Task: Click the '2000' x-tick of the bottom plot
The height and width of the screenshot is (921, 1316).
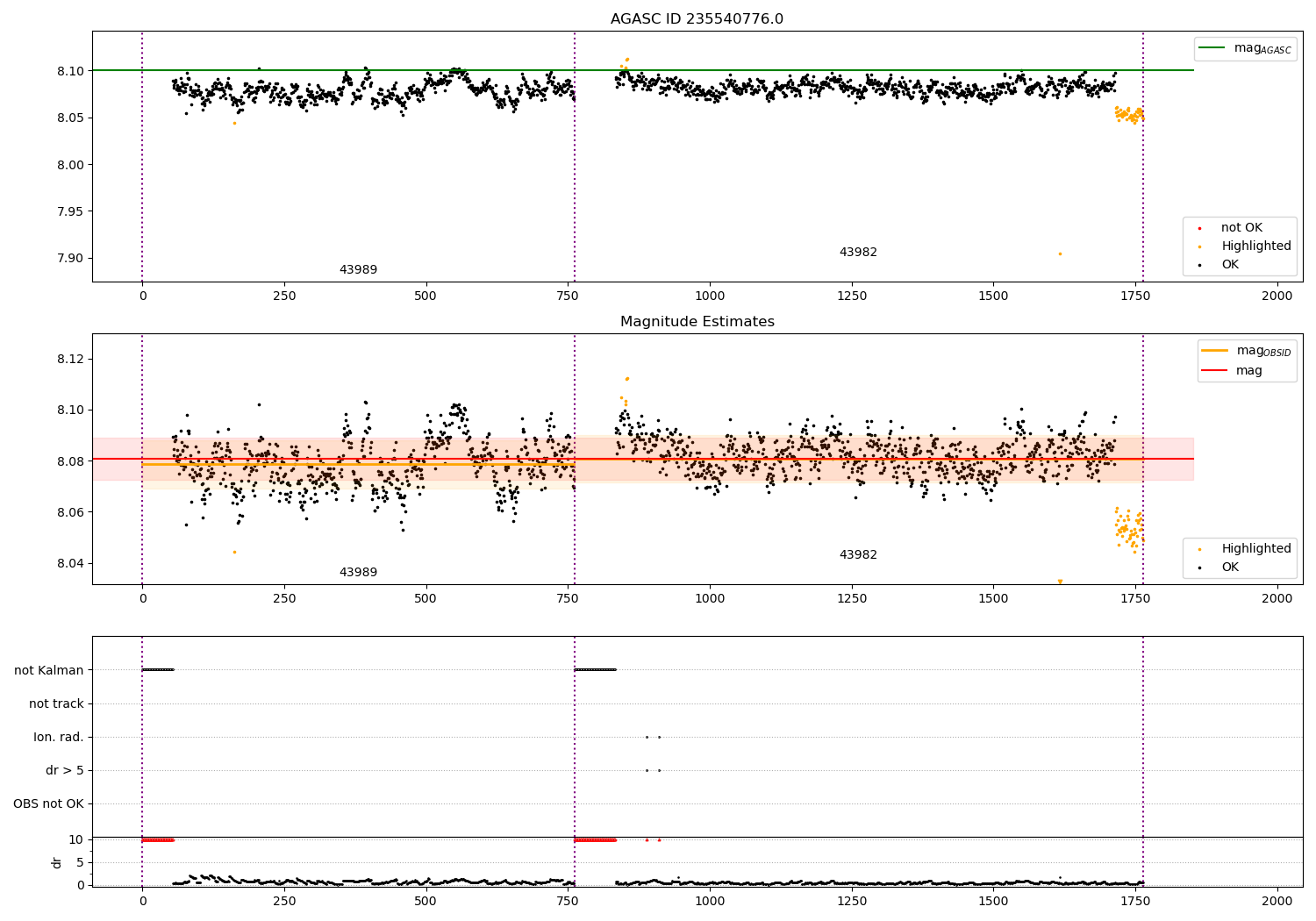Action: (x=1277, y=901)
